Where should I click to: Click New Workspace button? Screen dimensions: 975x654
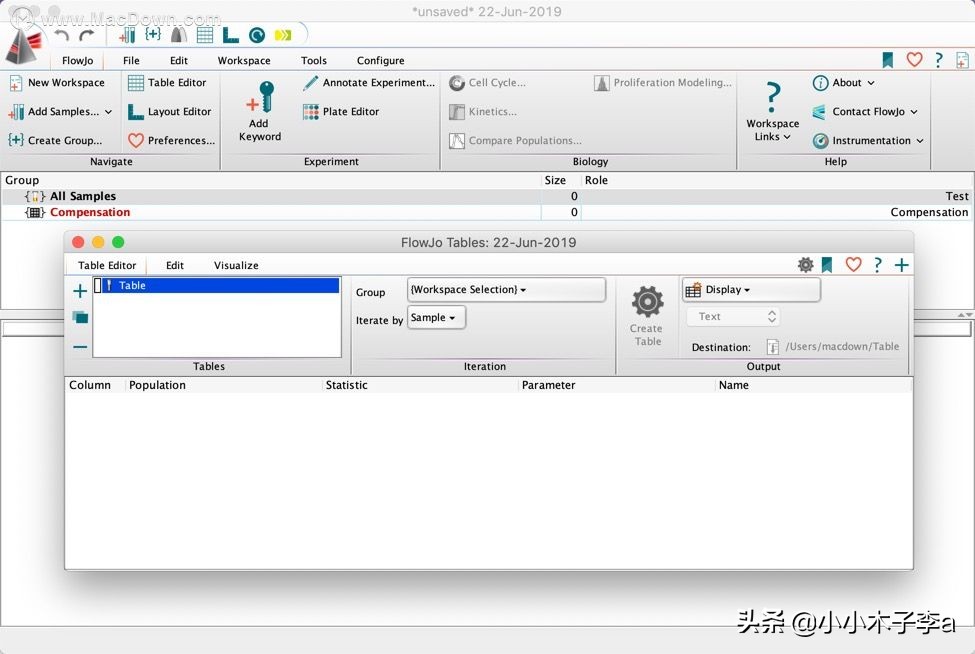(x=57, y=83)
